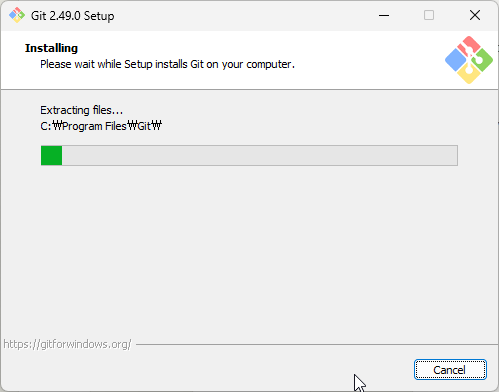Cancel the Git installation

pos(450,370)
